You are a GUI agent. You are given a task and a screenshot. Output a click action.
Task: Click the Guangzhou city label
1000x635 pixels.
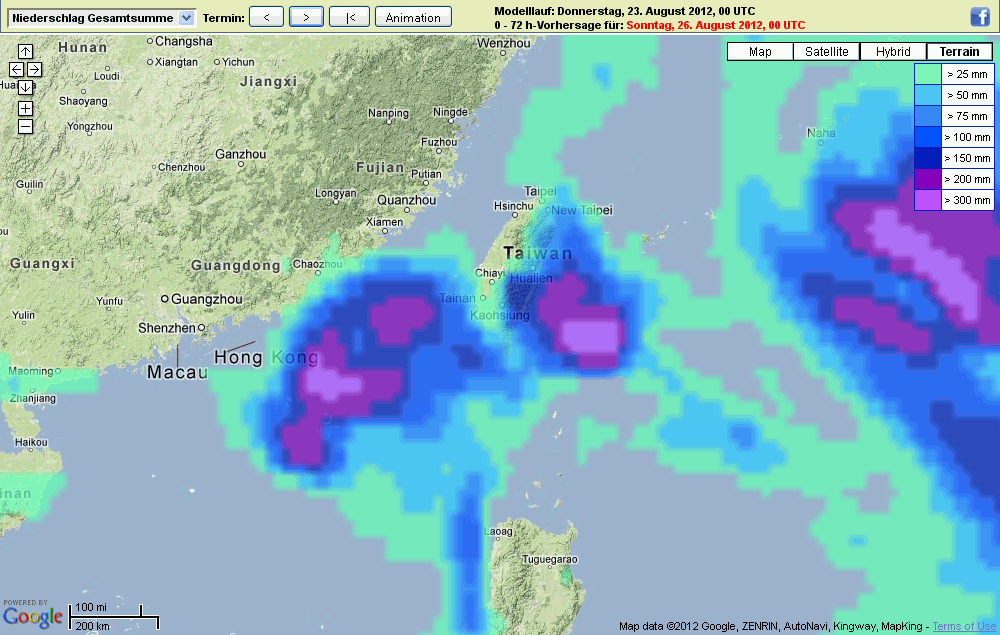[207, 299]
